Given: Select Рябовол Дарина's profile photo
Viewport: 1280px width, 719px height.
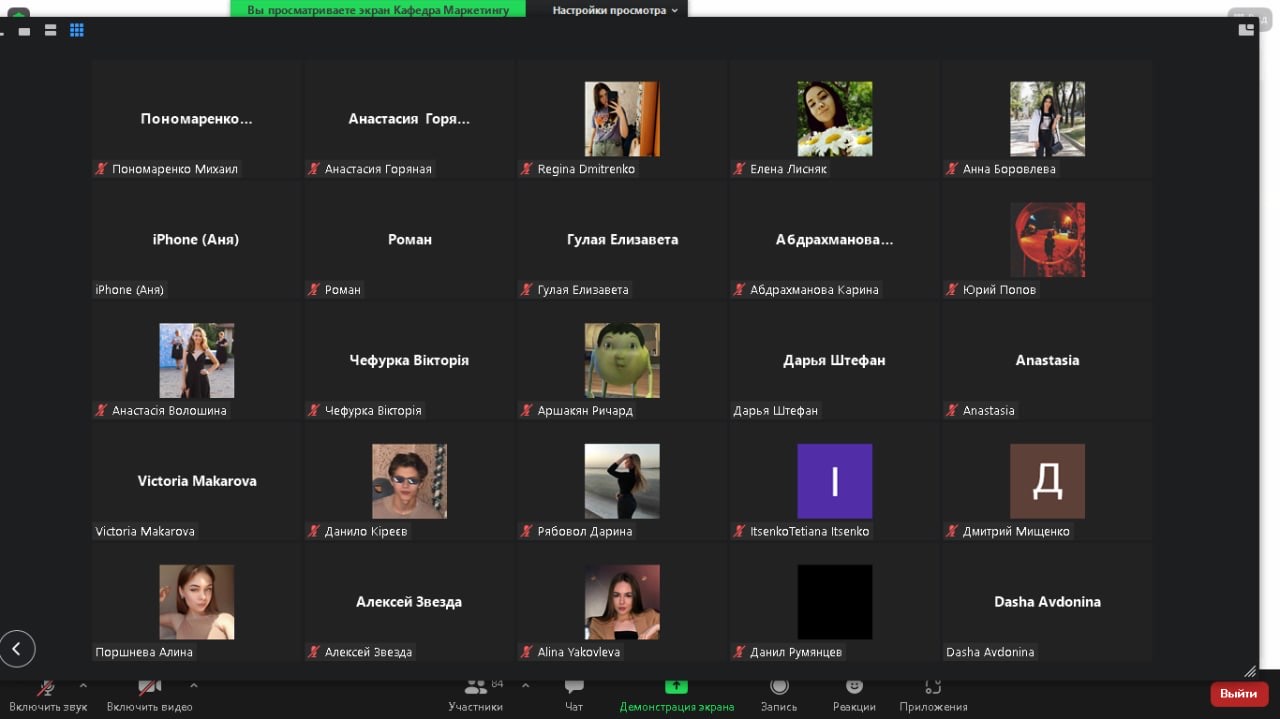Looking at the screenshot, I should [x=622, y=482].
